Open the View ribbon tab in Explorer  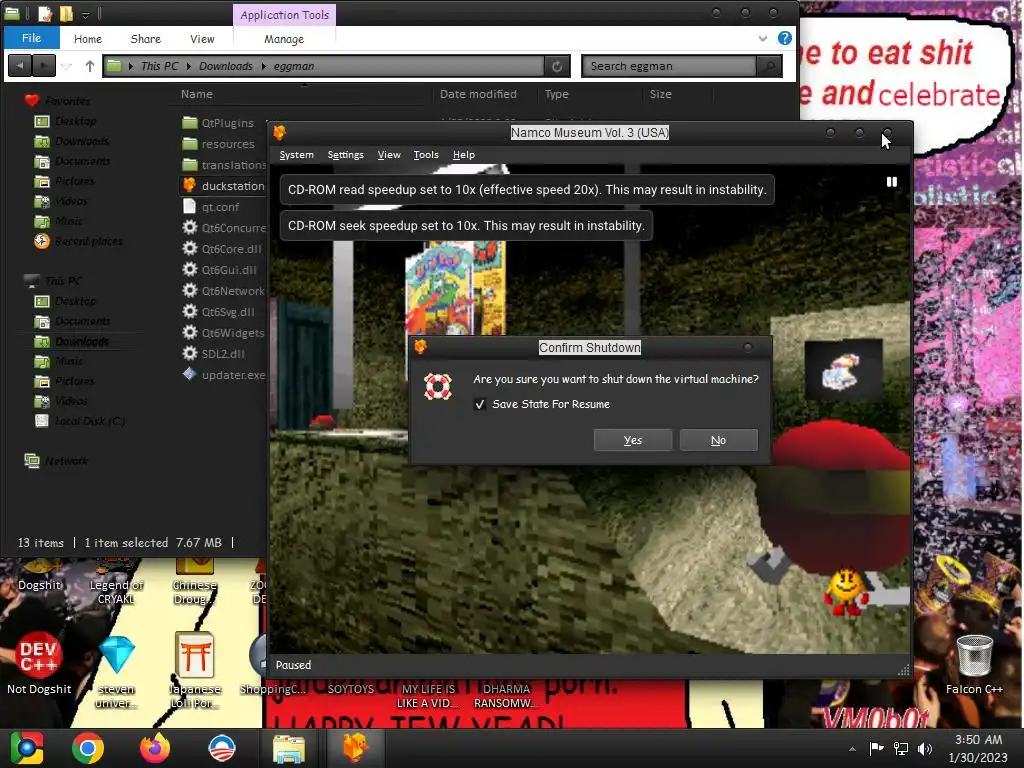tap(202, 39)
